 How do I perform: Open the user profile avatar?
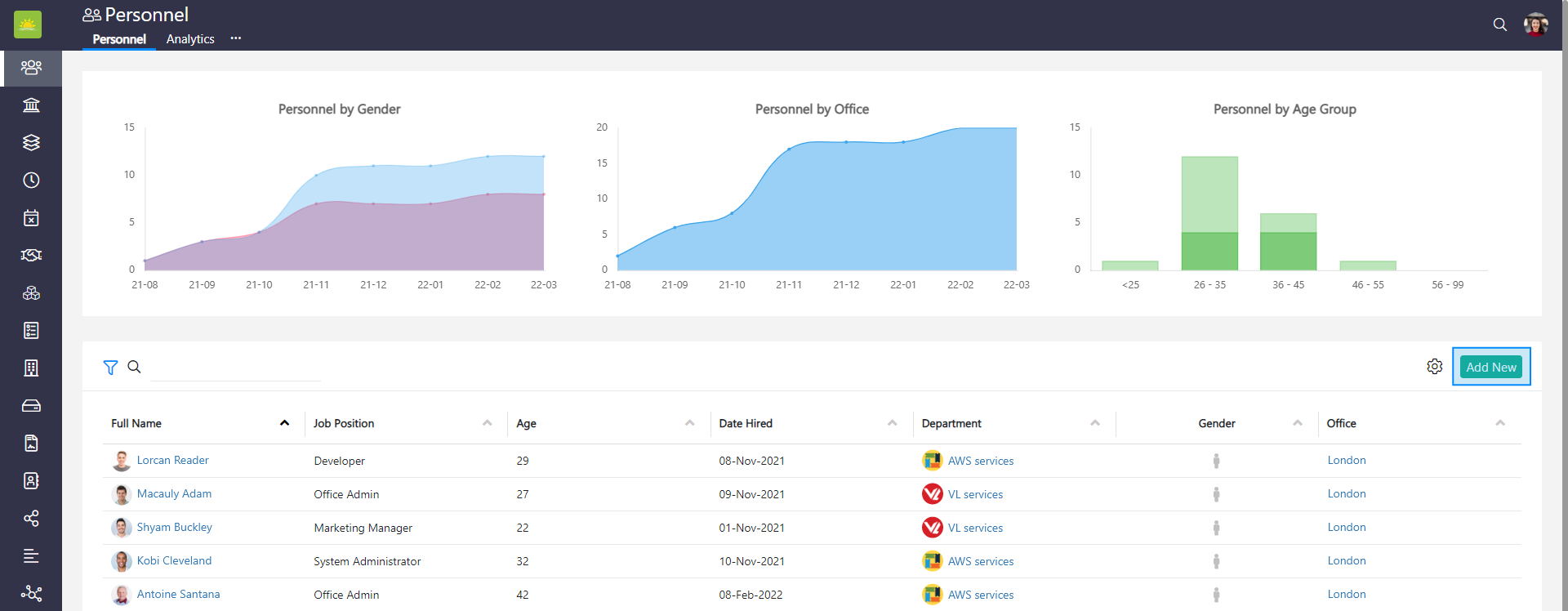(1535, 25)
